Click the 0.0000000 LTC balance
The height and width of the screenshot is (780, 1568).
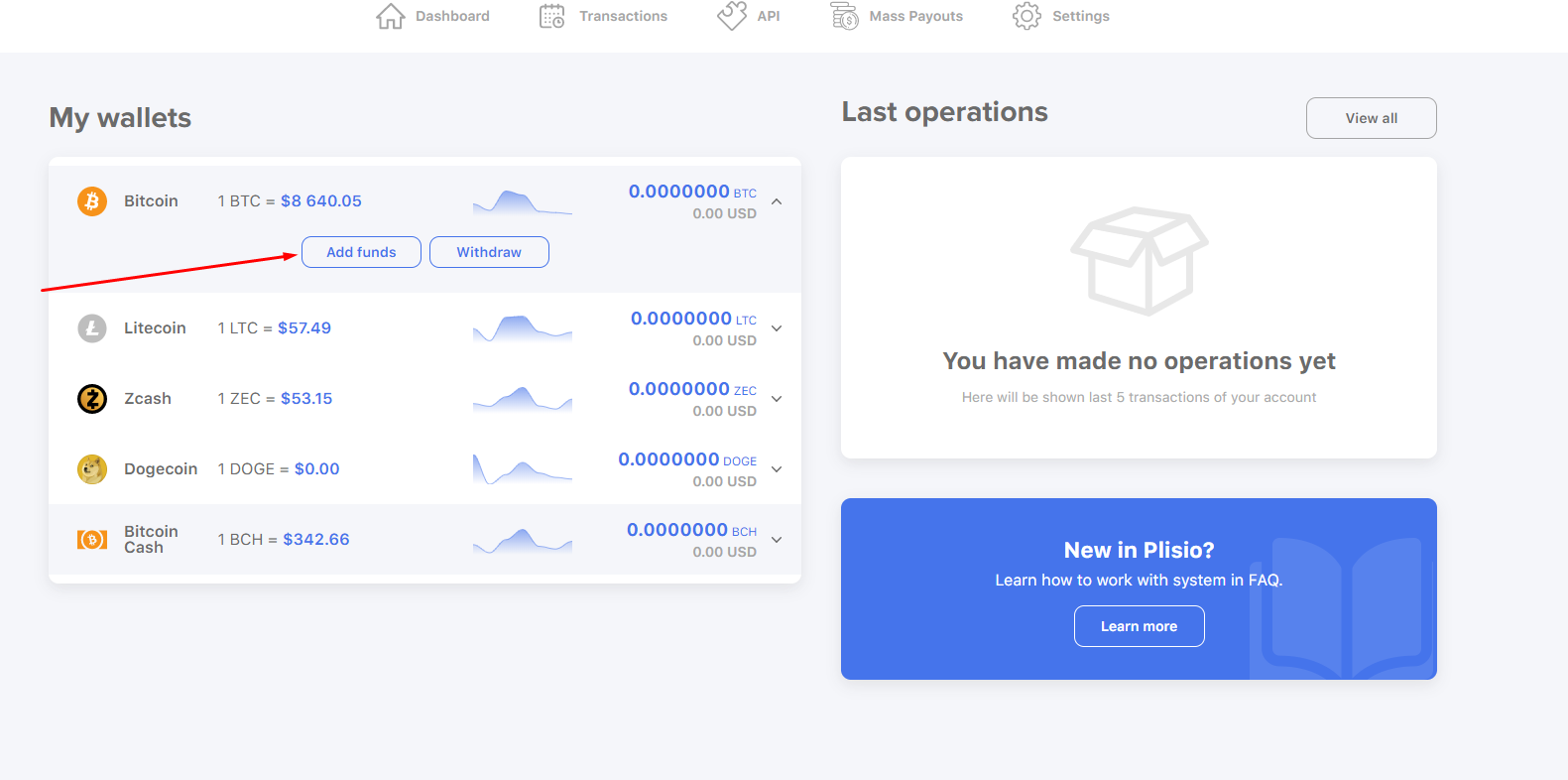[x=693, y=319]
